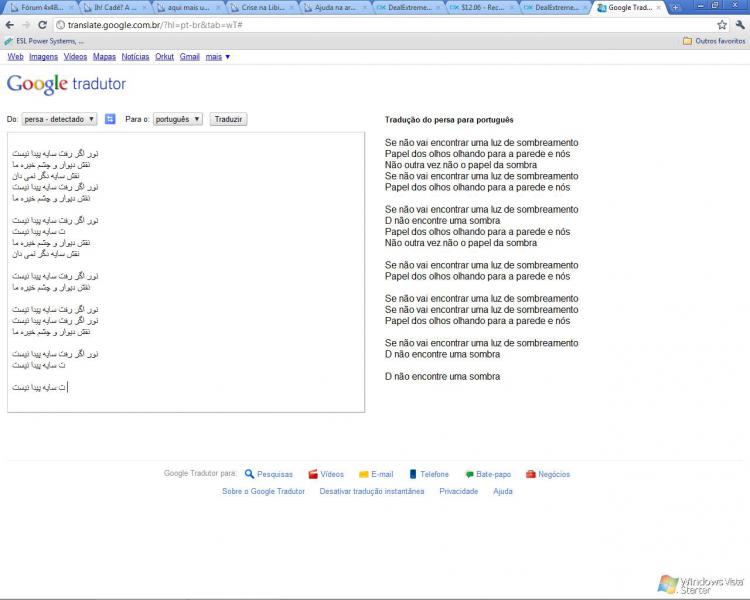Screen dimensions: 750x600
Task: Click the Pesquisas magnifier icon
Action: tap(249, 474)
